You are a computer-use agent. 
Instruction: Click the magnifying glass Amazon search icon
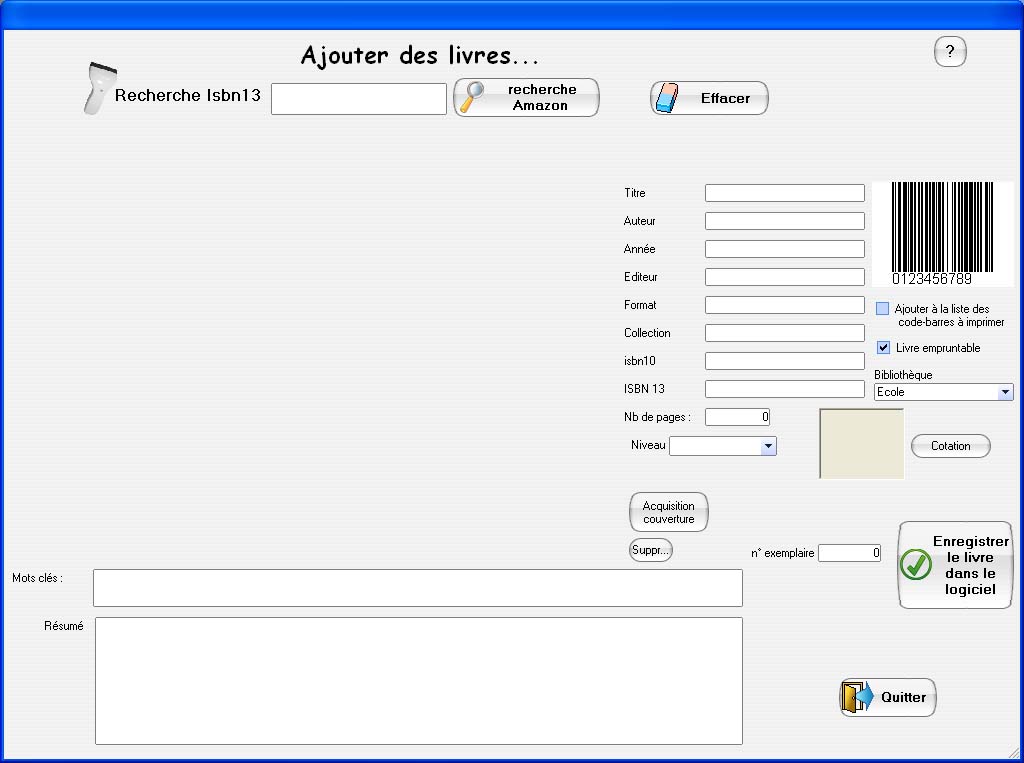tap(472, 97)
